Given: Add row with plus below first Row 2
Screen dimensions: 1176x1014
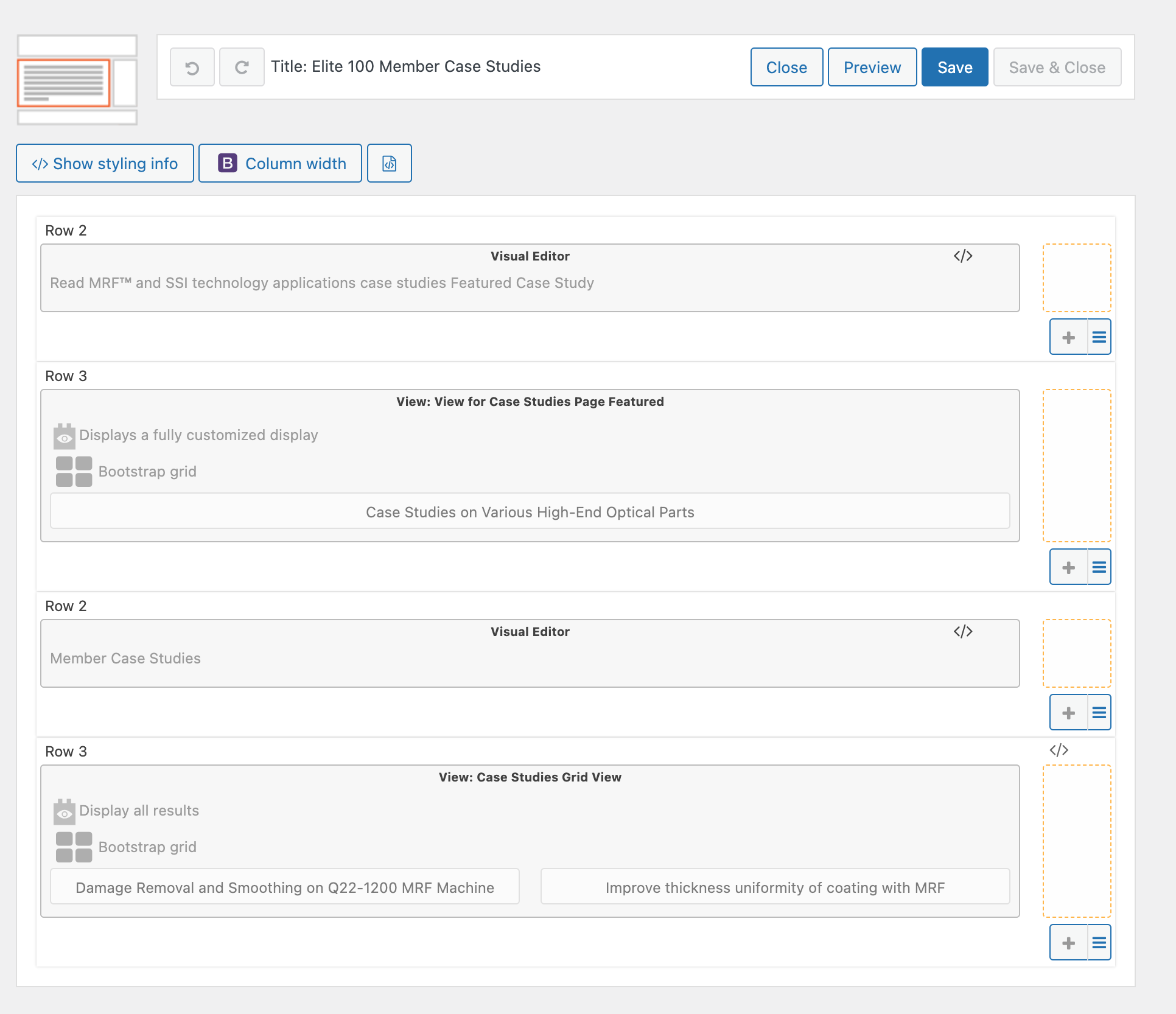Looking at the screenshot, I should click(1069, 337).
